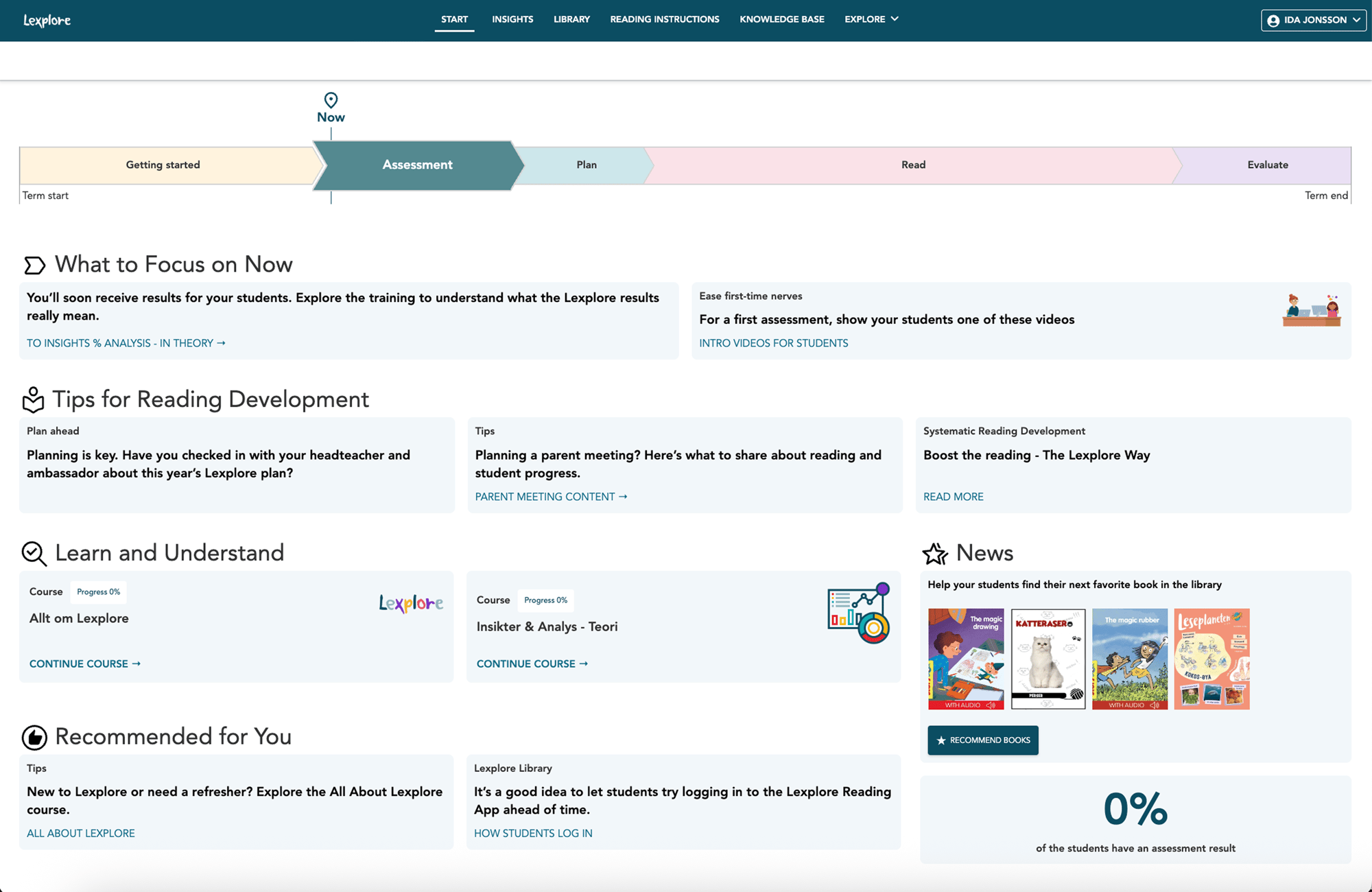Click Progress 0% badge on Insikter course
Viewport: 1372px width, 892px height.
point(546,600)
